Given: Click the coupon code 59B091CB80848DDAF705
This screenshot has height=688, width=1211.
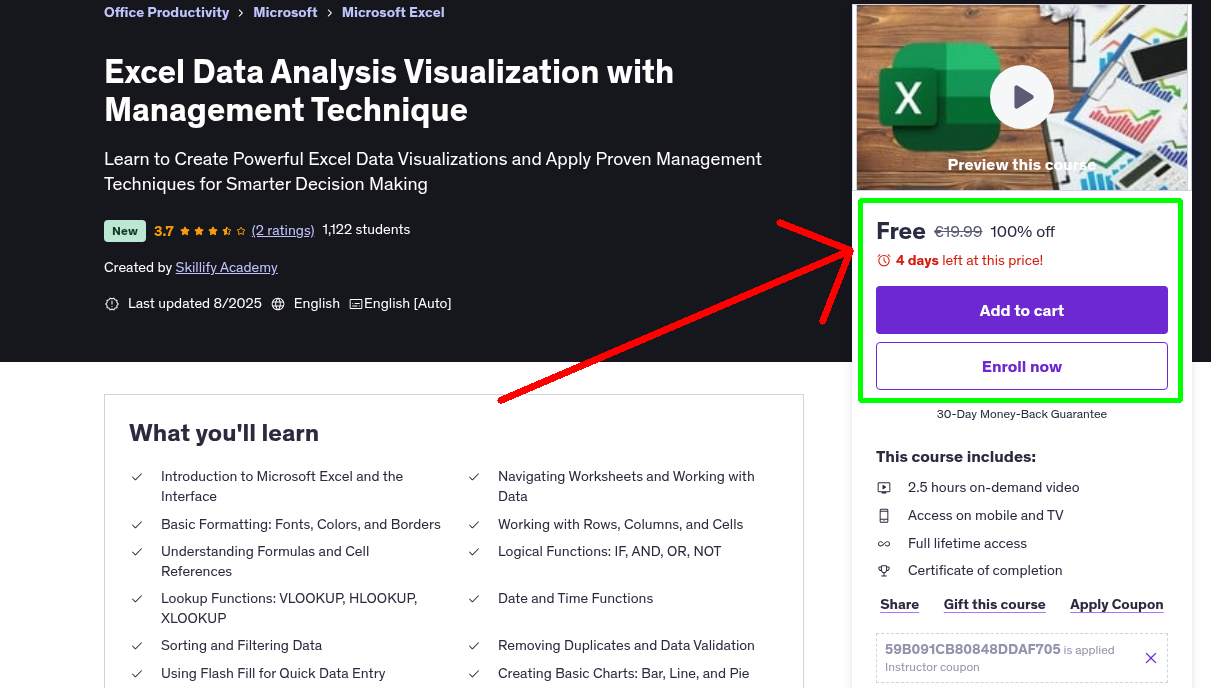Looking at the screenshot, I should click(972, 649).
